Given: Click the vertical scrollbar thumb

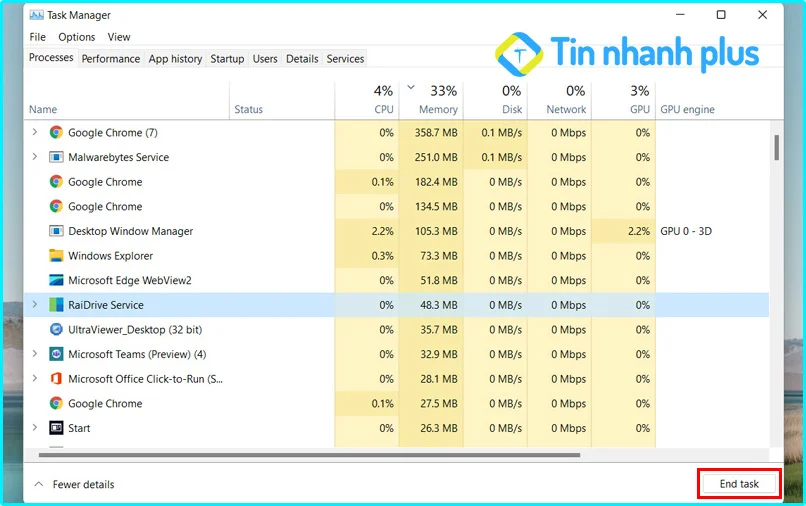Looking at the screenshot, I should (776, 148).
